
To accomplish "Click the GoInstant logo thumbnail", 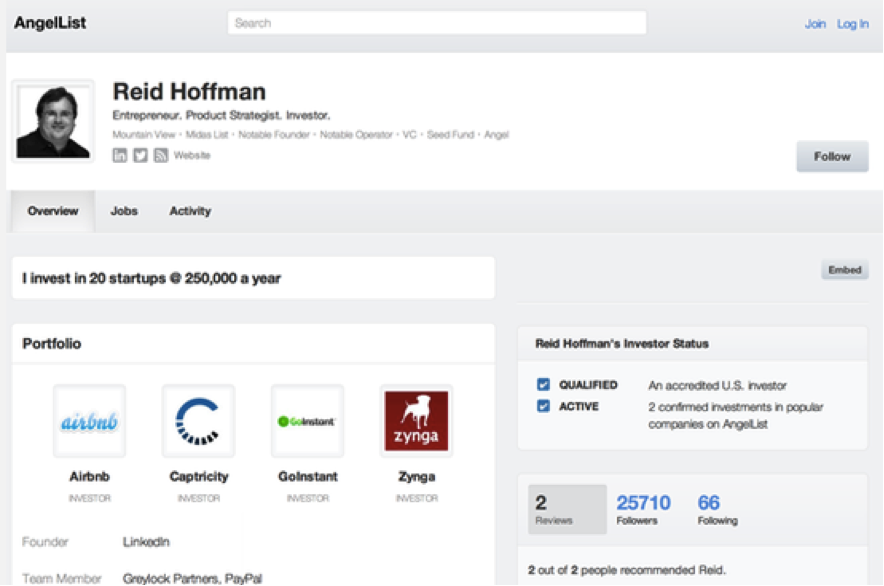I will (307, 421).
